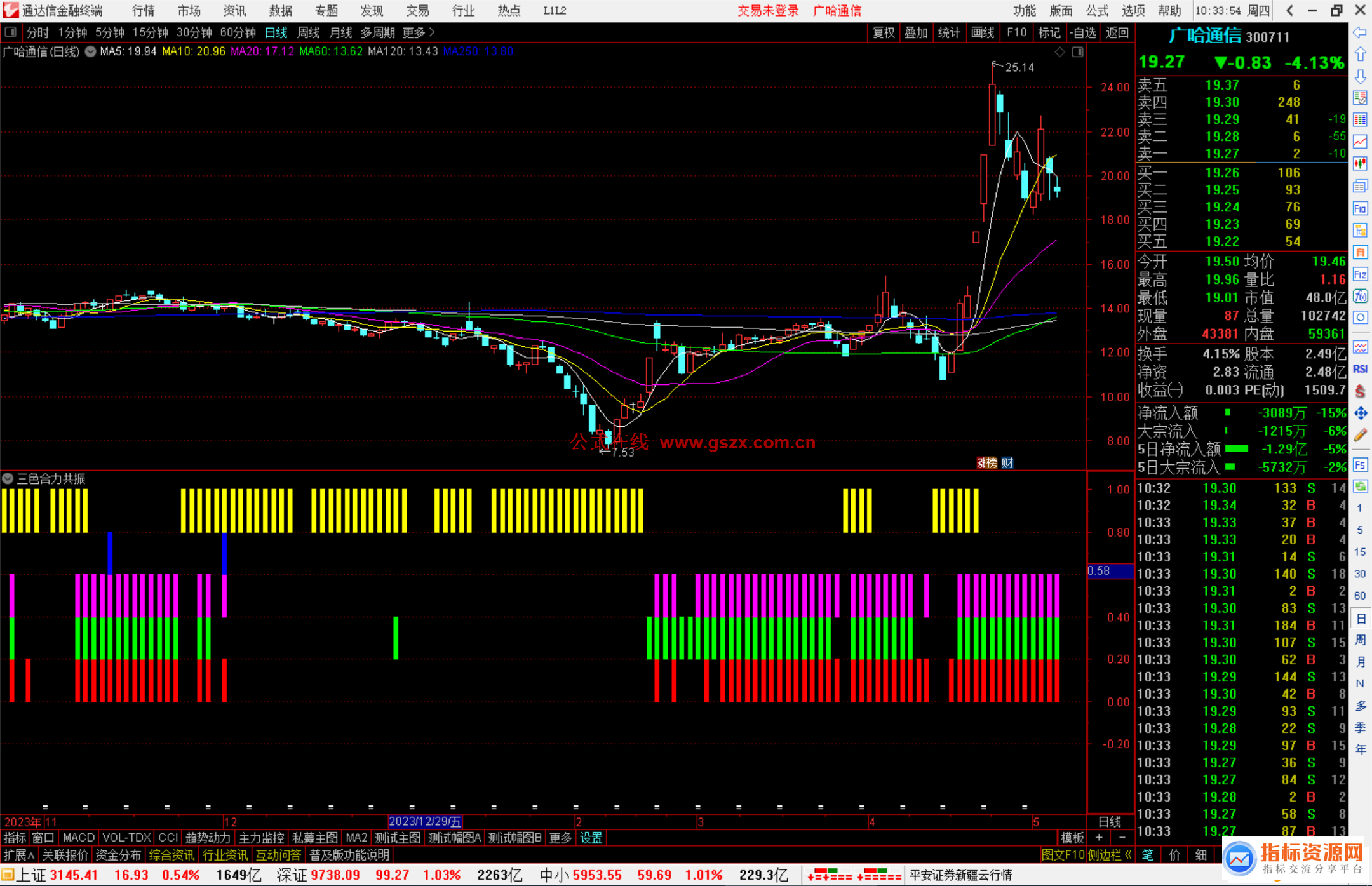Open MA indicator dropdown next to 广哈通信(日线)
1372x886 pixels.
[x=90, y=51]
